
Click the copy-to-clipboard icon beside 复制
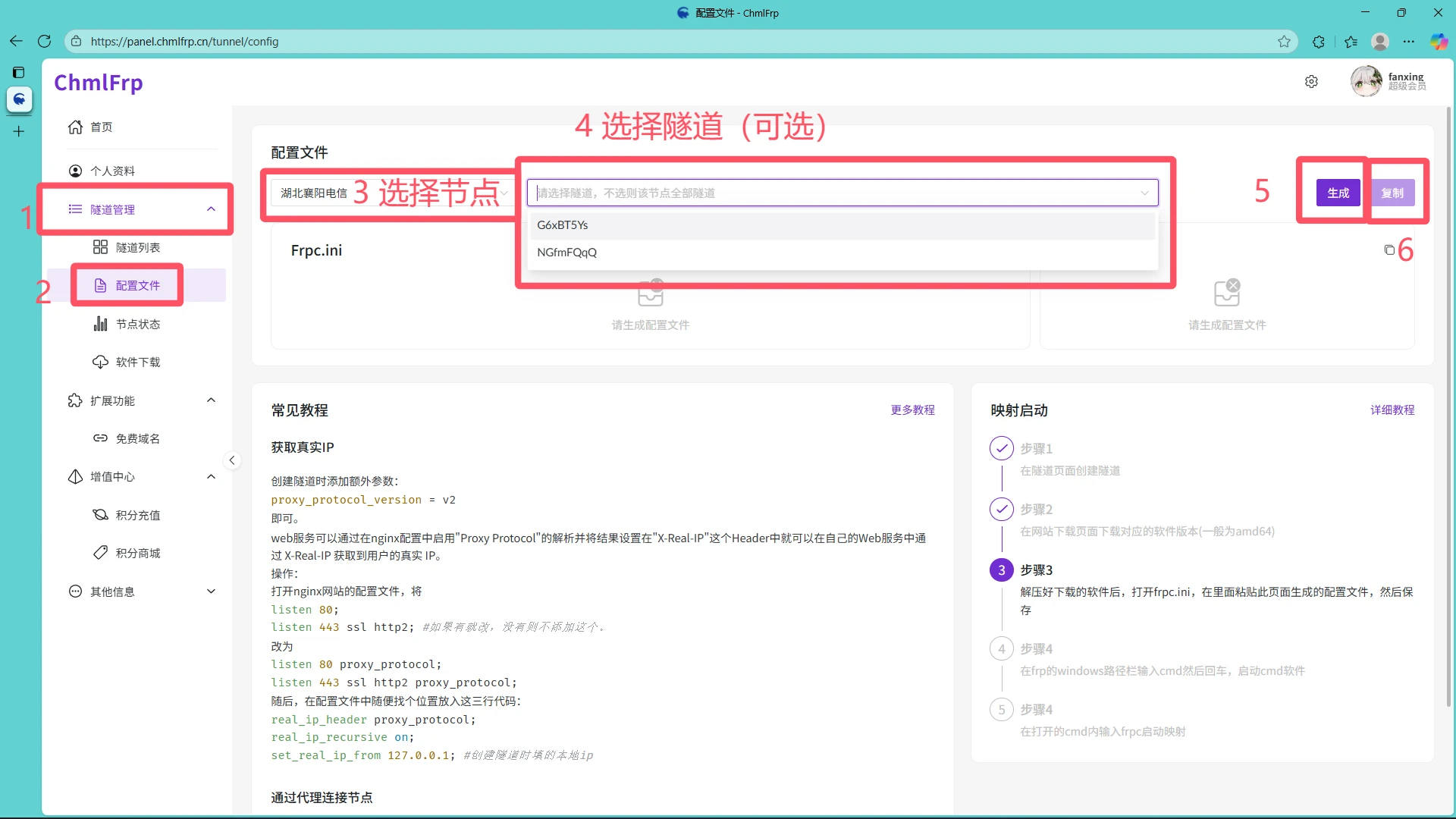click(x=1388, y=249)
